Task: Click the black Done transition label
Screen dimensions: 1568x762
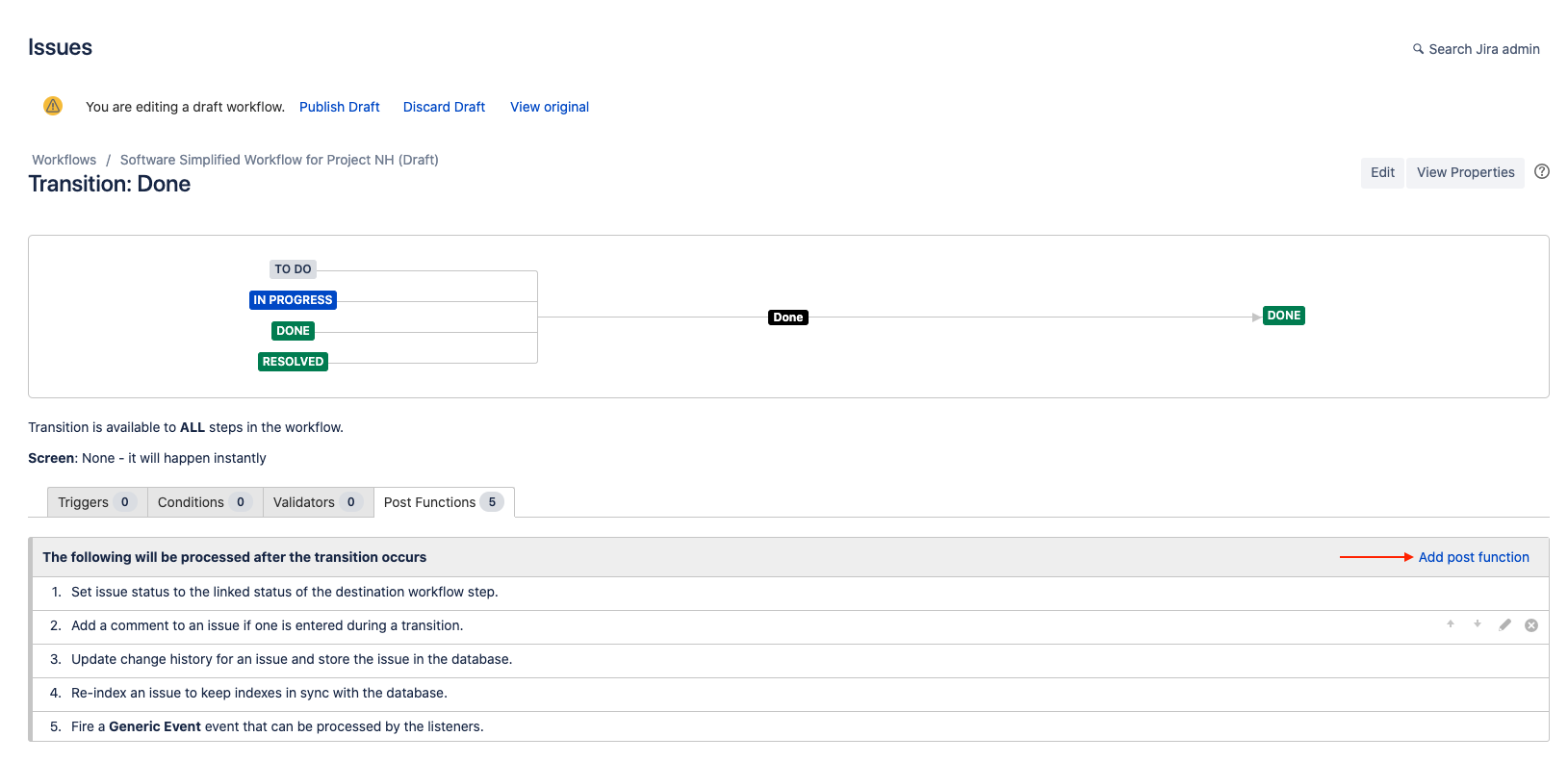Action: [x=787, y=317]
